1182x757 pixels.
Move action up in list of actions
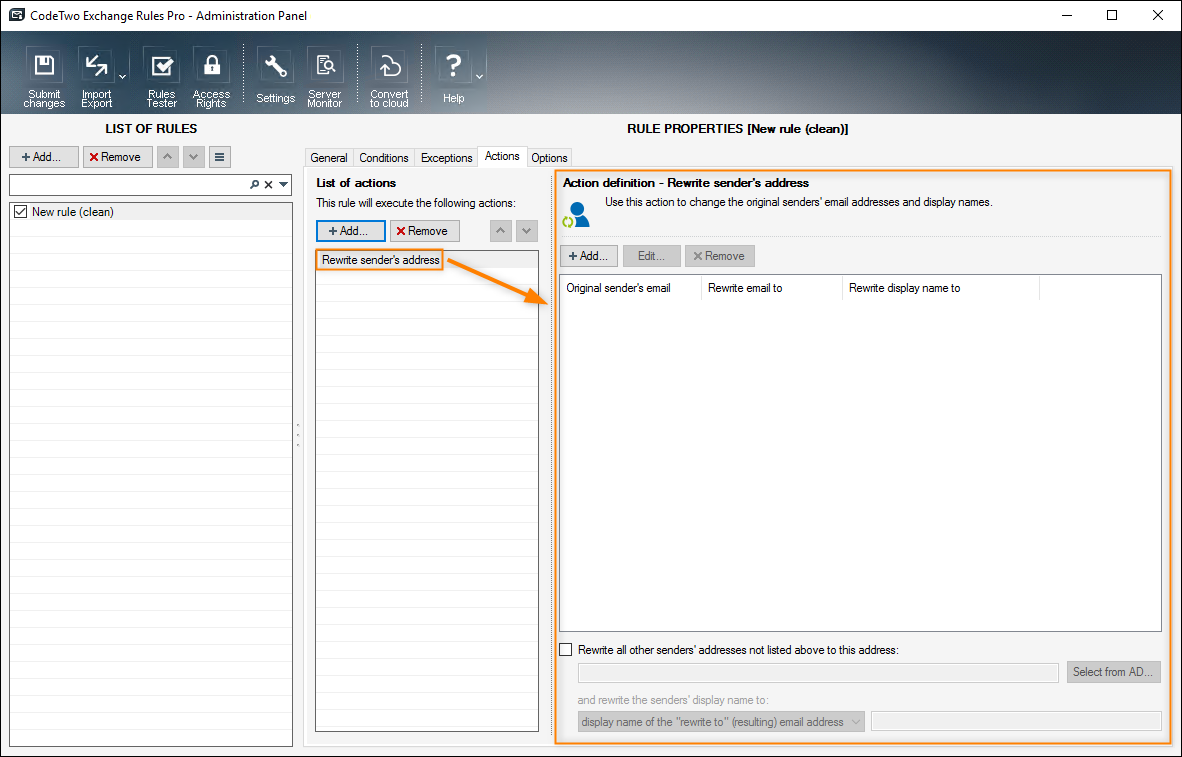(501, 231)
